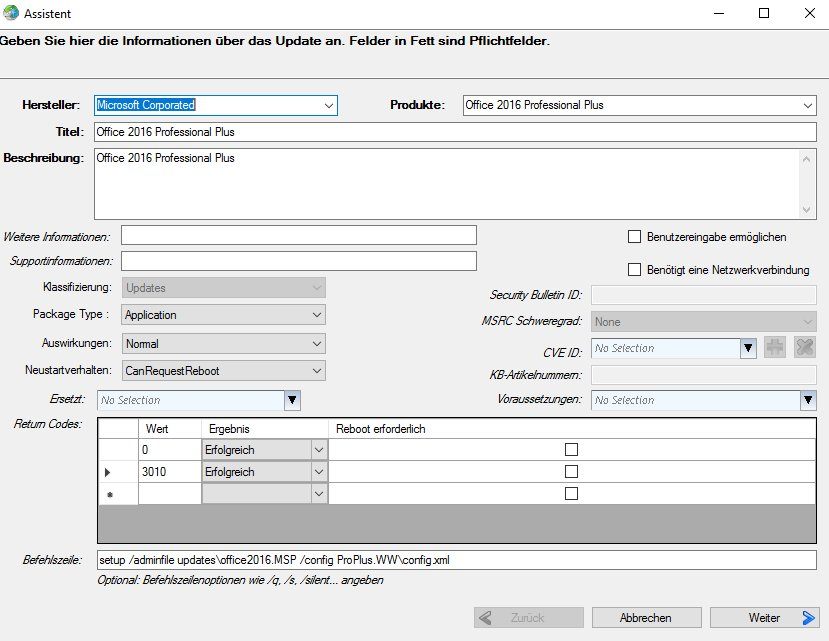Open Ergebnis dropdown in the new empty row
This screenshot has height=641, width=829.
[318, 494]
